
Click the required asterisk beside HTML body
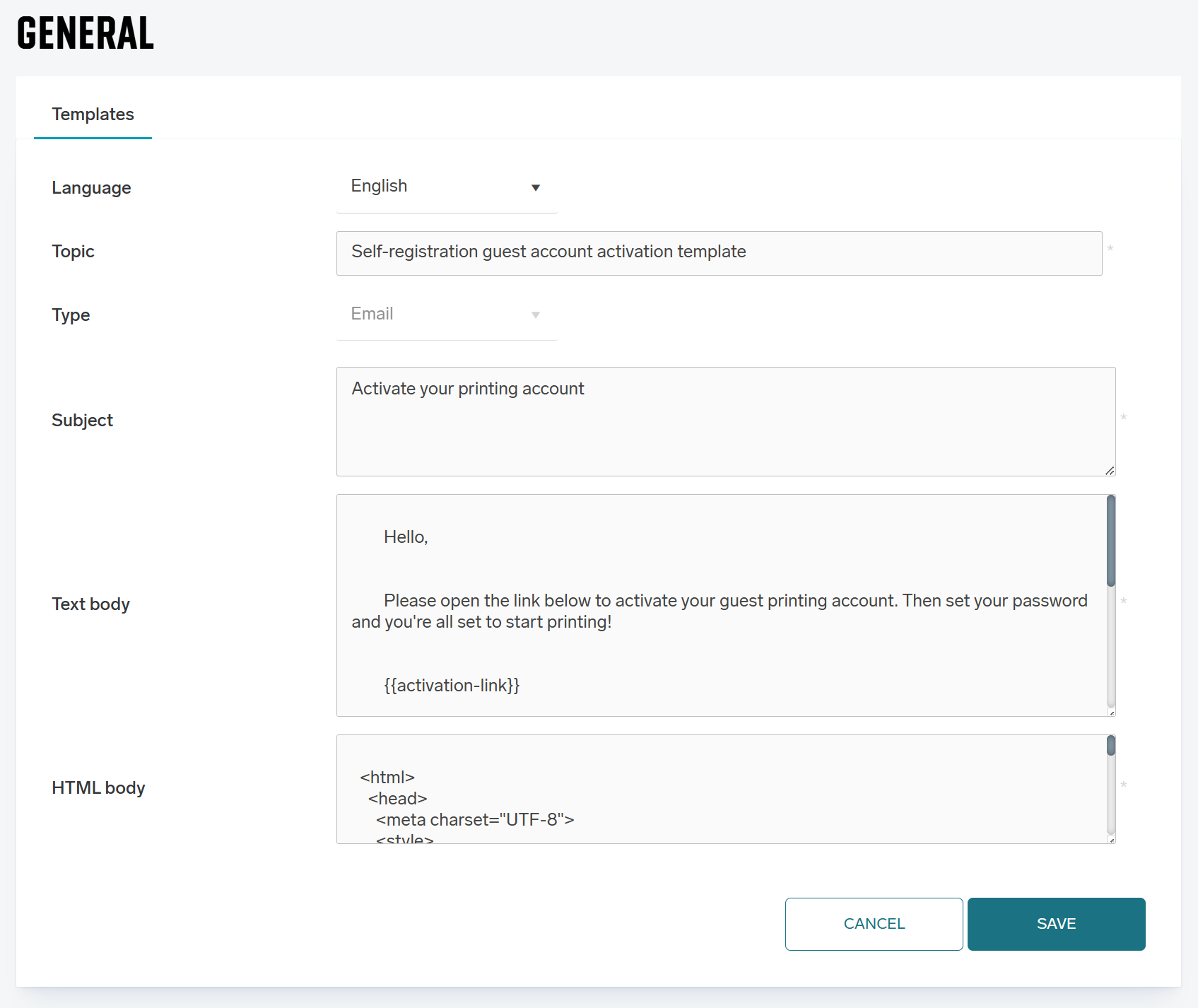click(x=1123, y=785)
